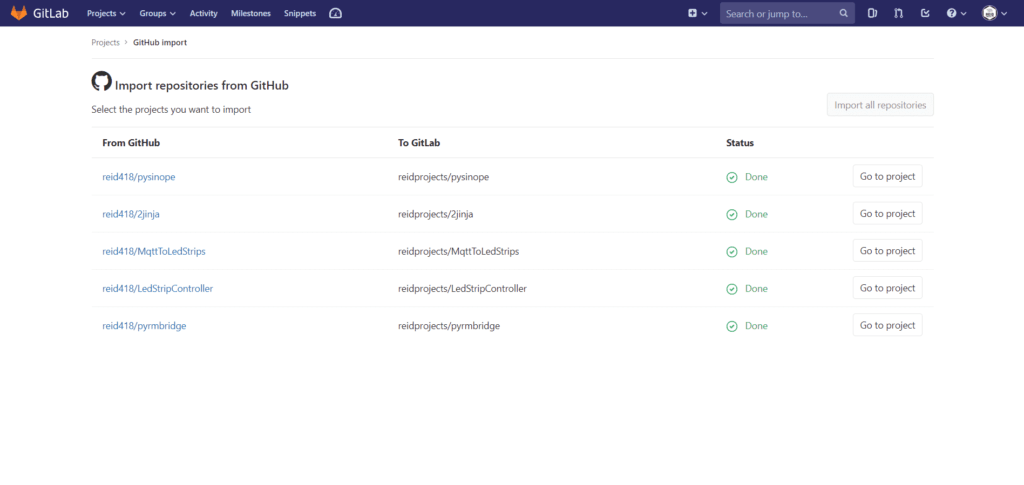The width and height of the screenshot is (1024, 485).
Task: Open the reid418/2jinja GitHub link
Action: tap(131, 214)
